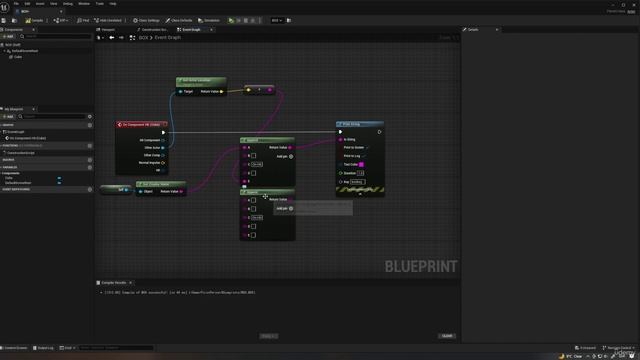Image resolution: width=640 pixels, height=360 pixels.
Task: Click the graph navigate back arrow
Action: [111, 38]
